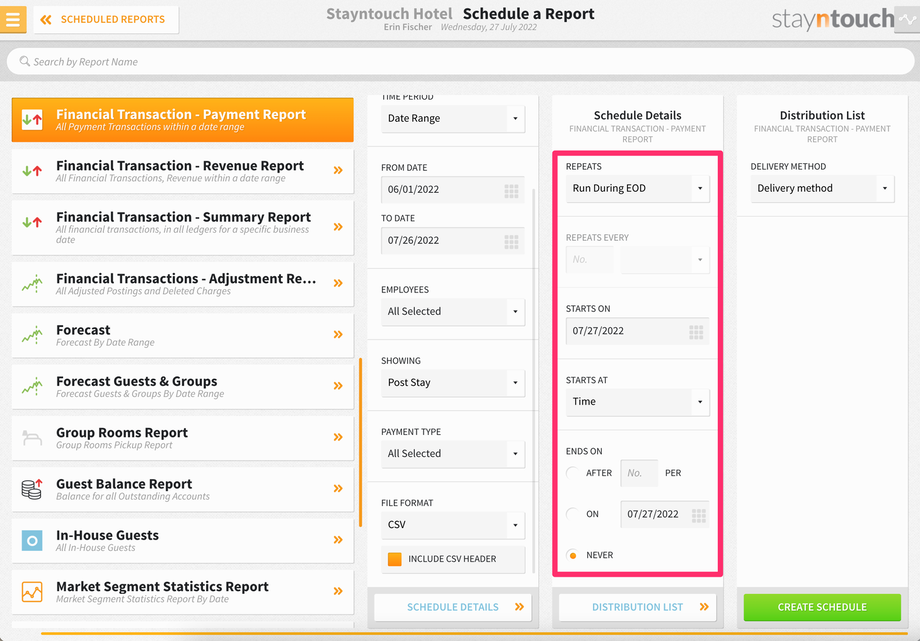
Task: Open the Group Rooms Report
Action: pos(182,437)
